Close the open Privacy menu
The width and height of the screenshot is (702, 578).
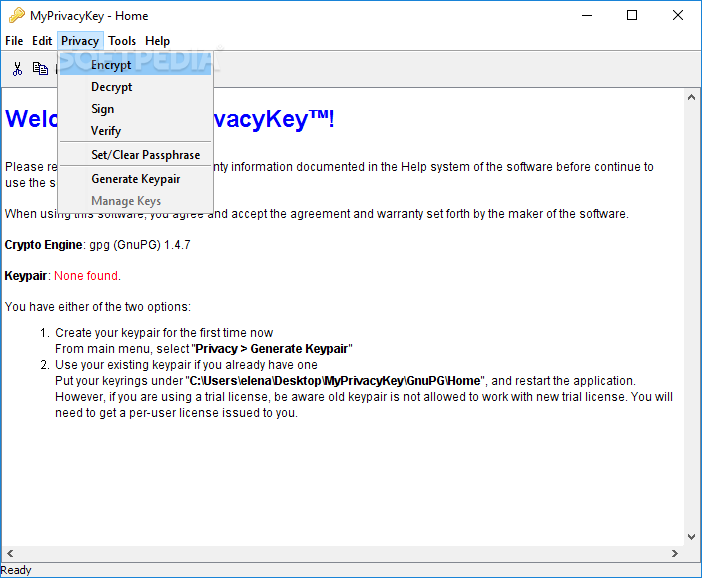tap(80, 41)
